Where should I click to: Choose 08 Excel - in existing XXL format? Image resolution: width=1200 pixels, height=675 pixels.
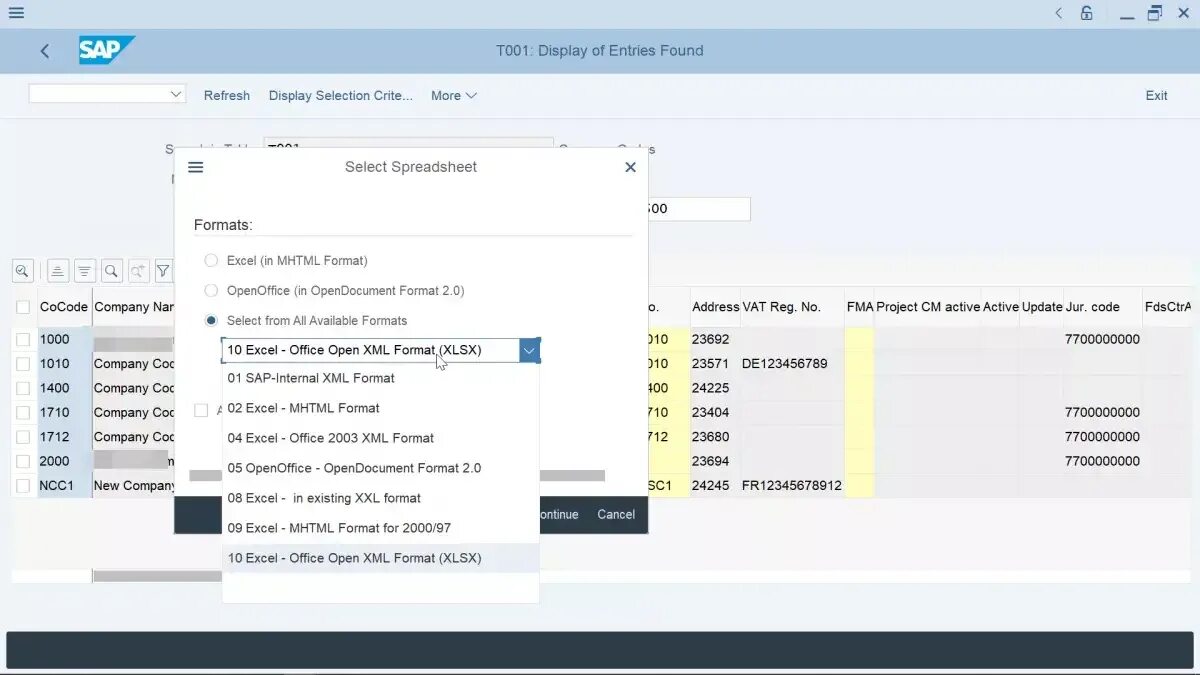pos(380,498)
